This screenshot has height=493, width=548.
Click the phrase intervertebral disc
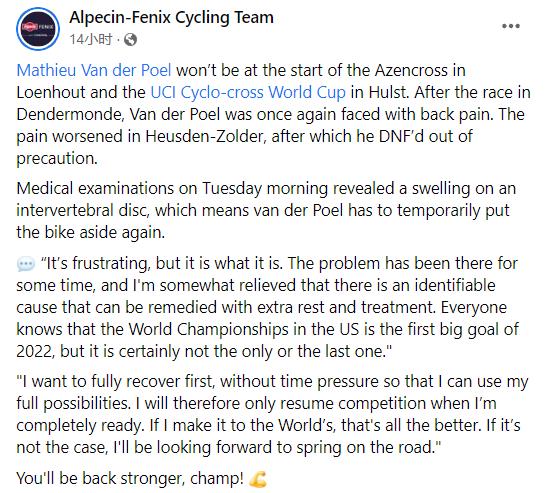[x=83, y=210]
